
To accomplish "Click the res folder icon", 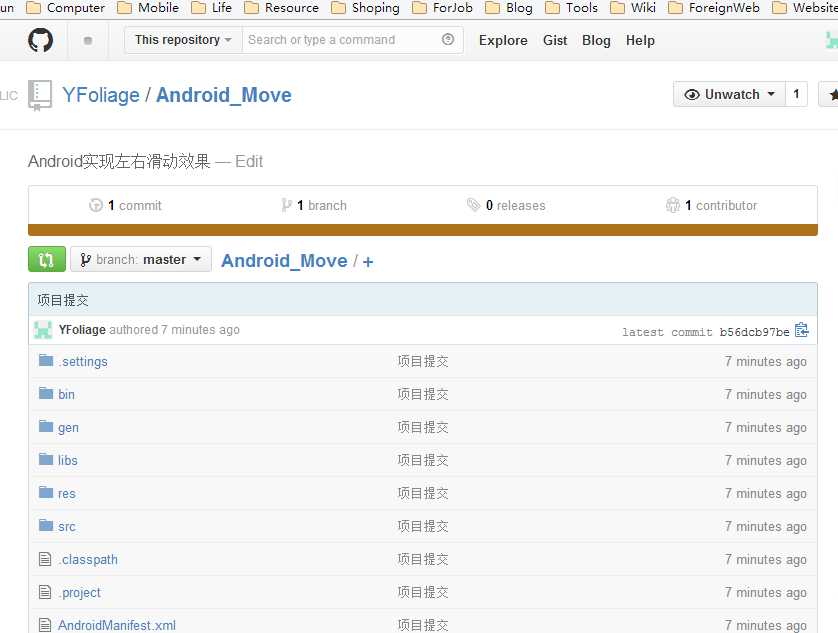I will 46,492.
